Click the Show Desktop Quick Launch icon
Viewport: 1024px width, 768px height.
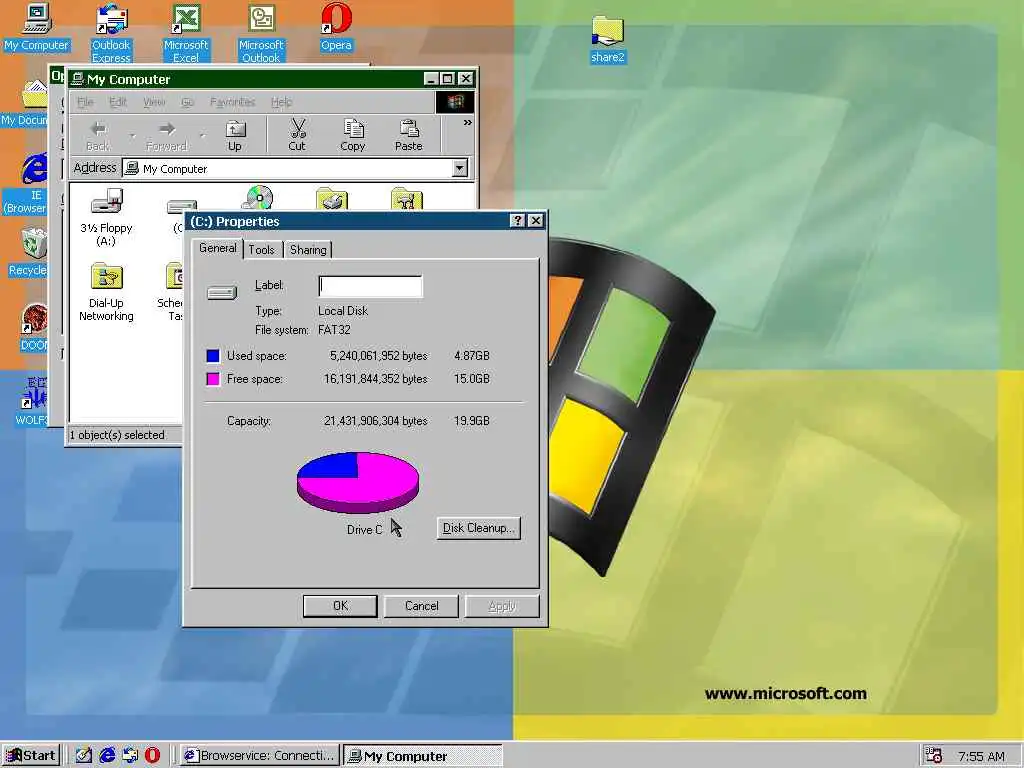tap(84, 756)
